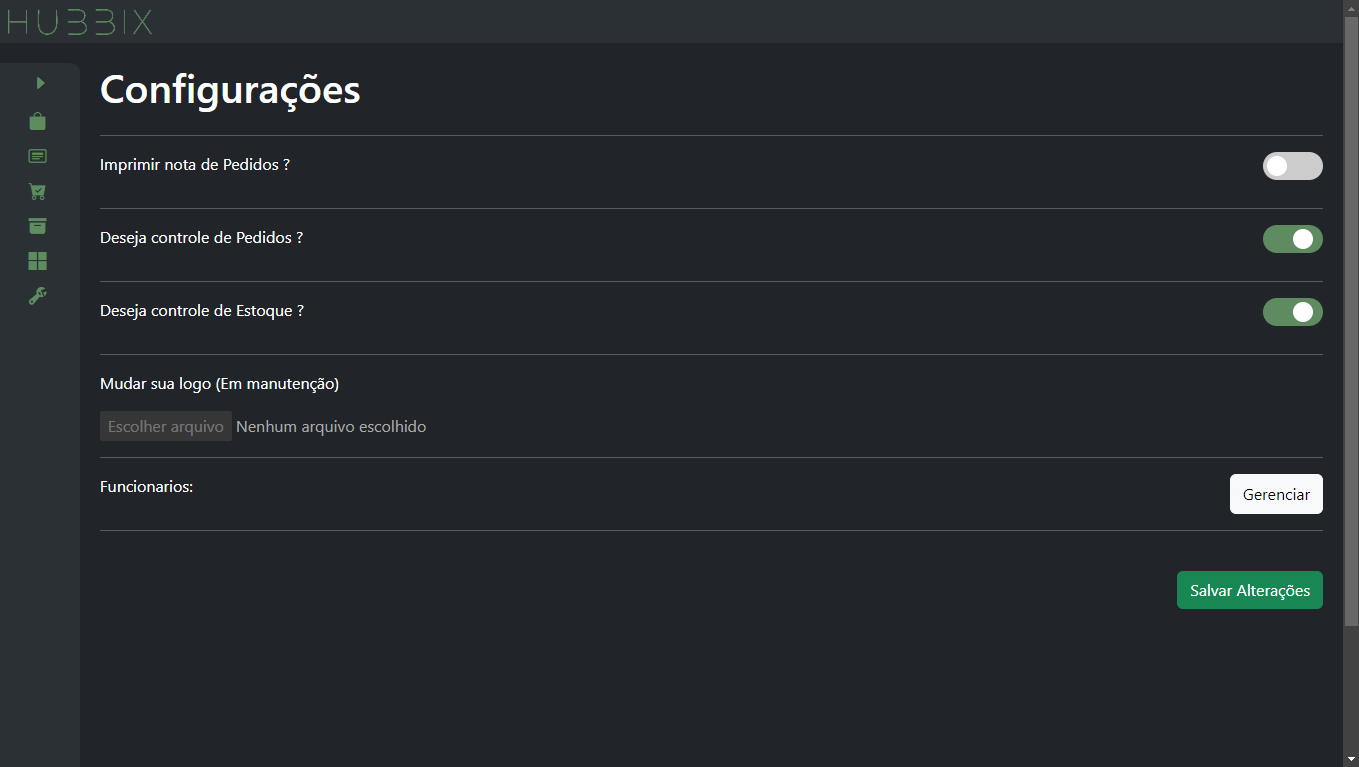Open the notes list sidebar icon

coord(38,156)
